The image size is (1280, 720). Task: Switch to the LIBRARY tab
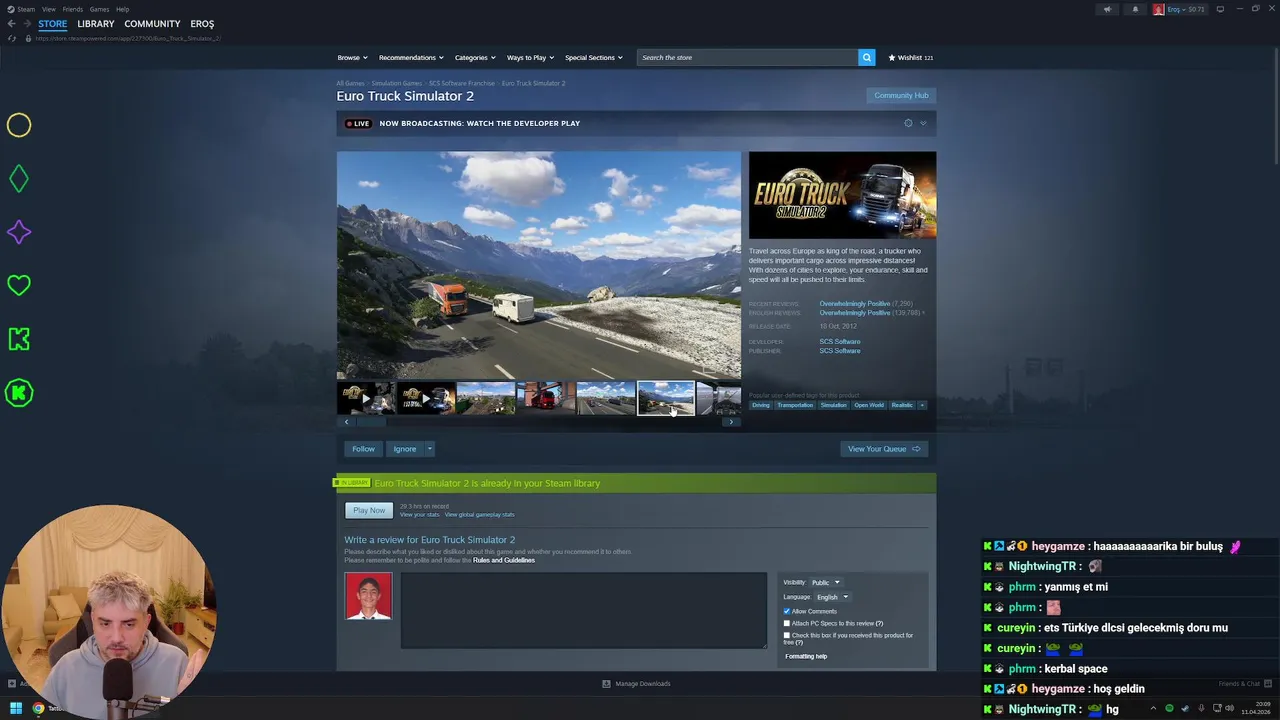[x=96, y=24]
